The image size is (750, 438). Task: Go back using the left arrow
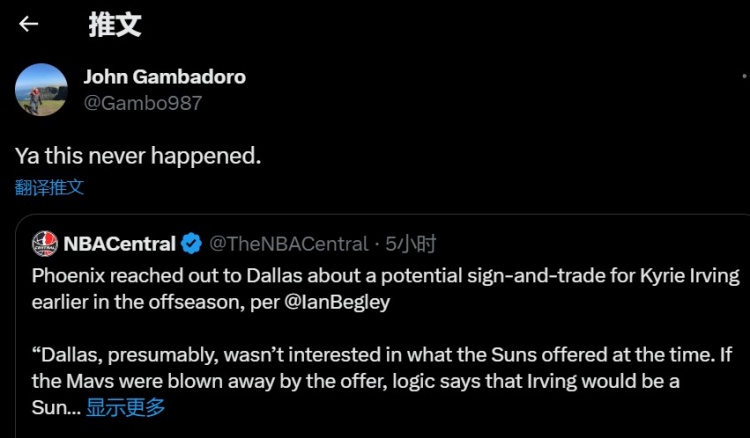(29, 24)
